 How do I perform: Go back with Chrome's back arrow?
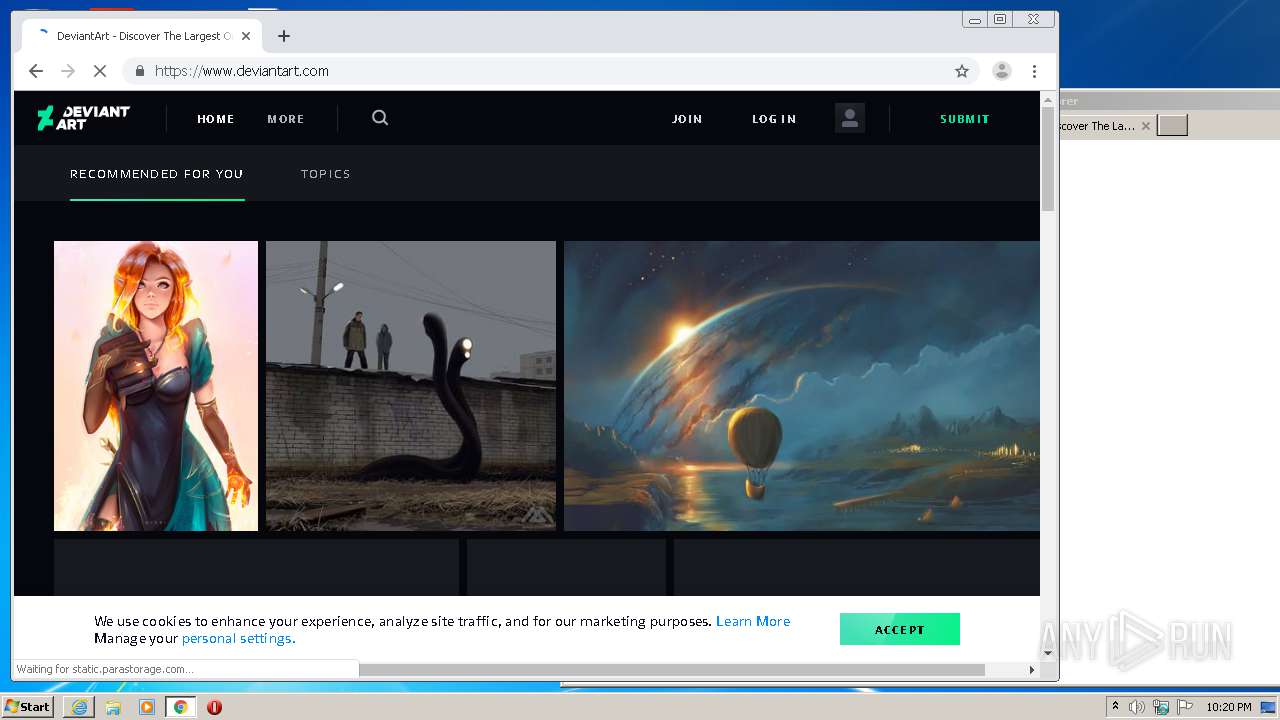pos(36,71)
